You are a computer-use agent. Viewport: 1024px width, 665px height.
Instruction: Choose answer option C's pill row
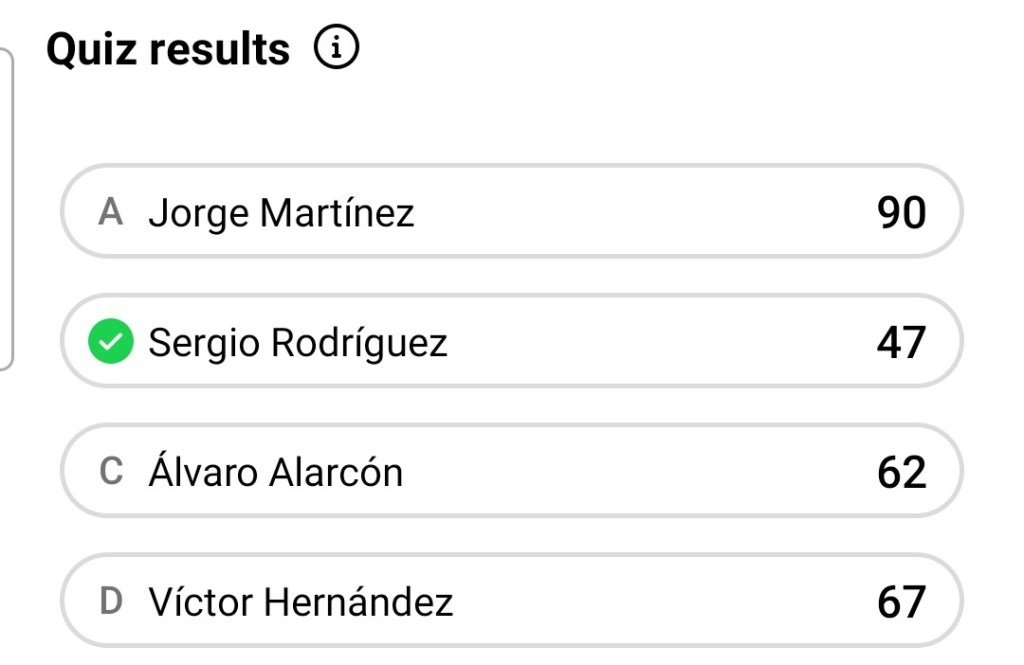[x=600, y=471]
